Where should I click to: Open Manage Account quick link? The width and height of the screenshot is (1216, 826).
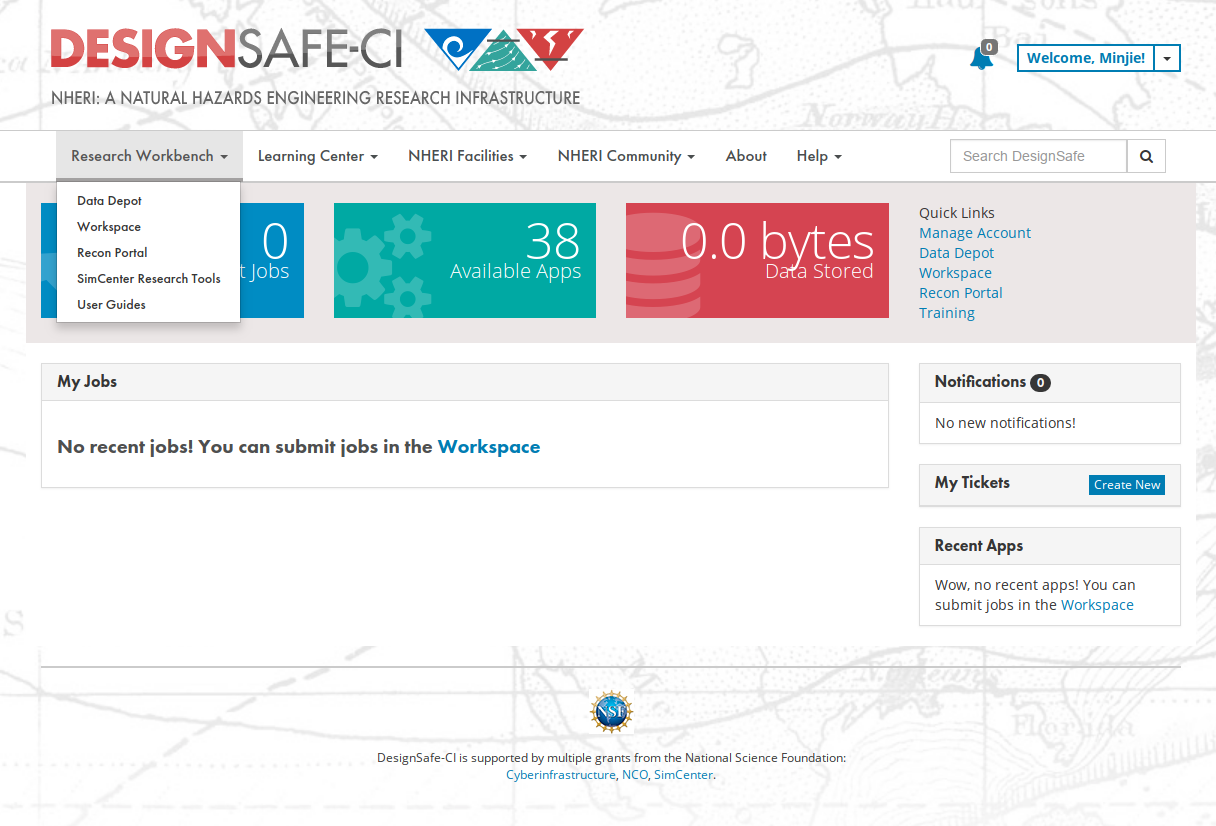coord(975,233)
